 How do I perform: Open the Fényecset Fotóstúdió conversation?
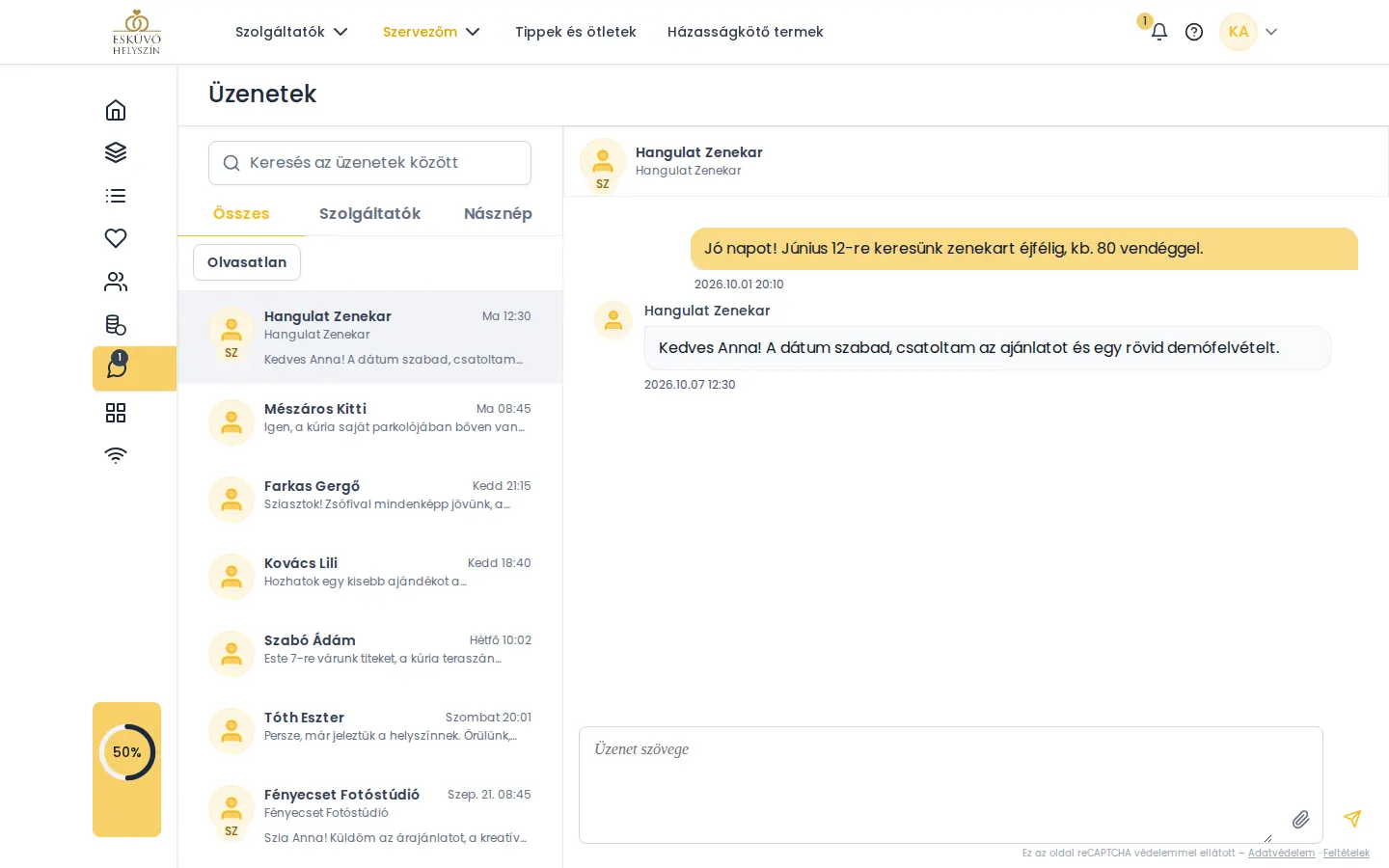tap(370, 816)
